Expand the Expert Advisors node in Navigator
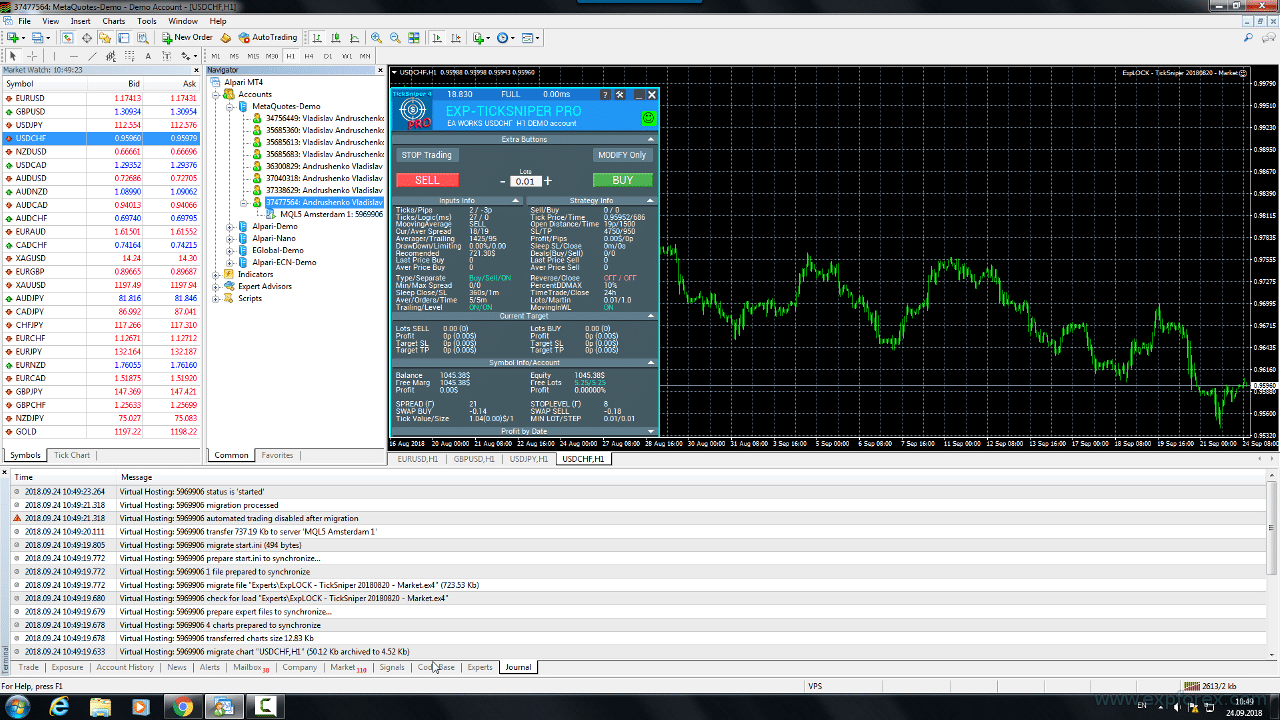1280x720 pixels. coord(216,286)
